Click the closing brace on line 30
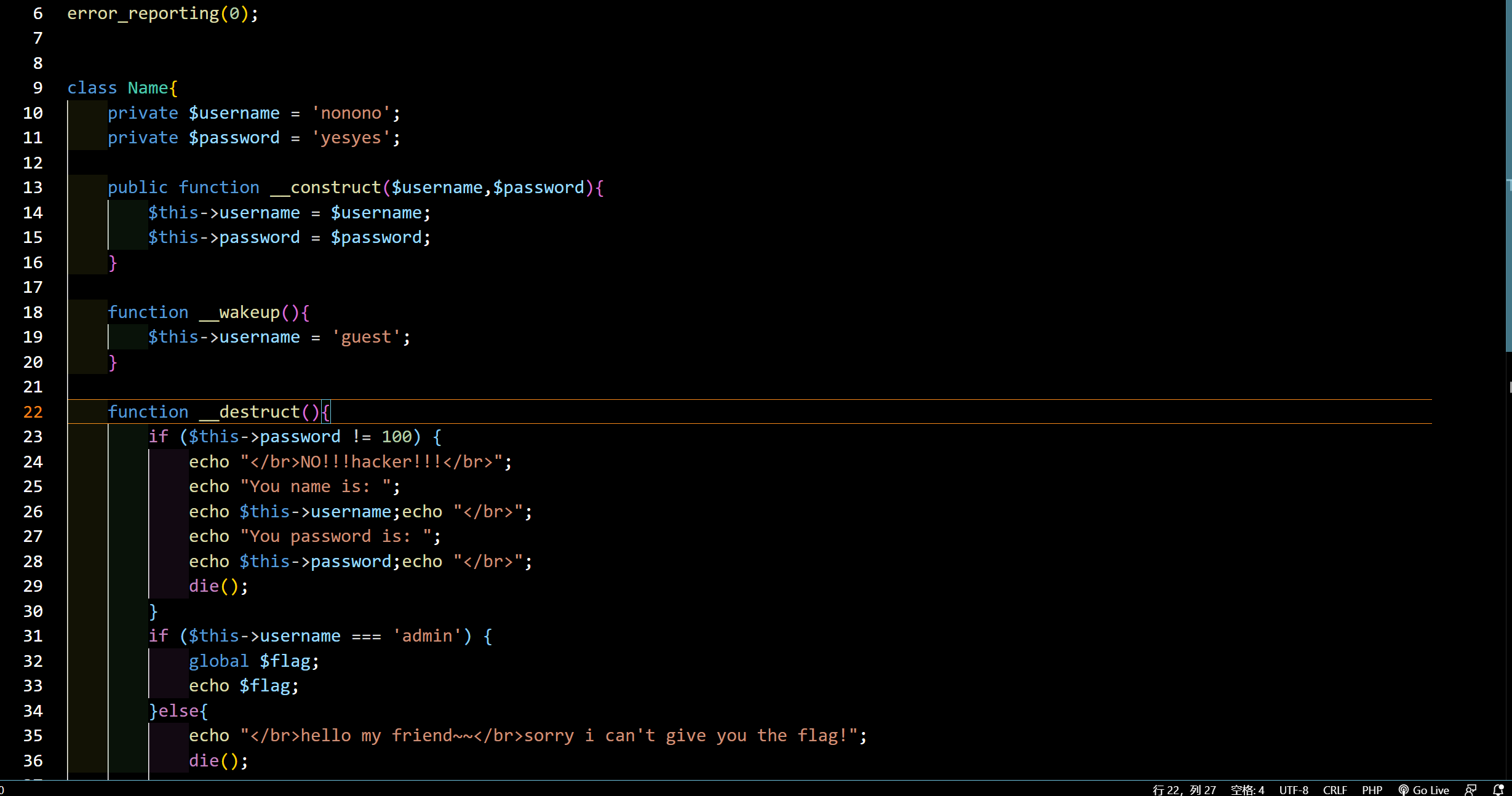Screen dimensions: 1512x796 coord(153,611)
